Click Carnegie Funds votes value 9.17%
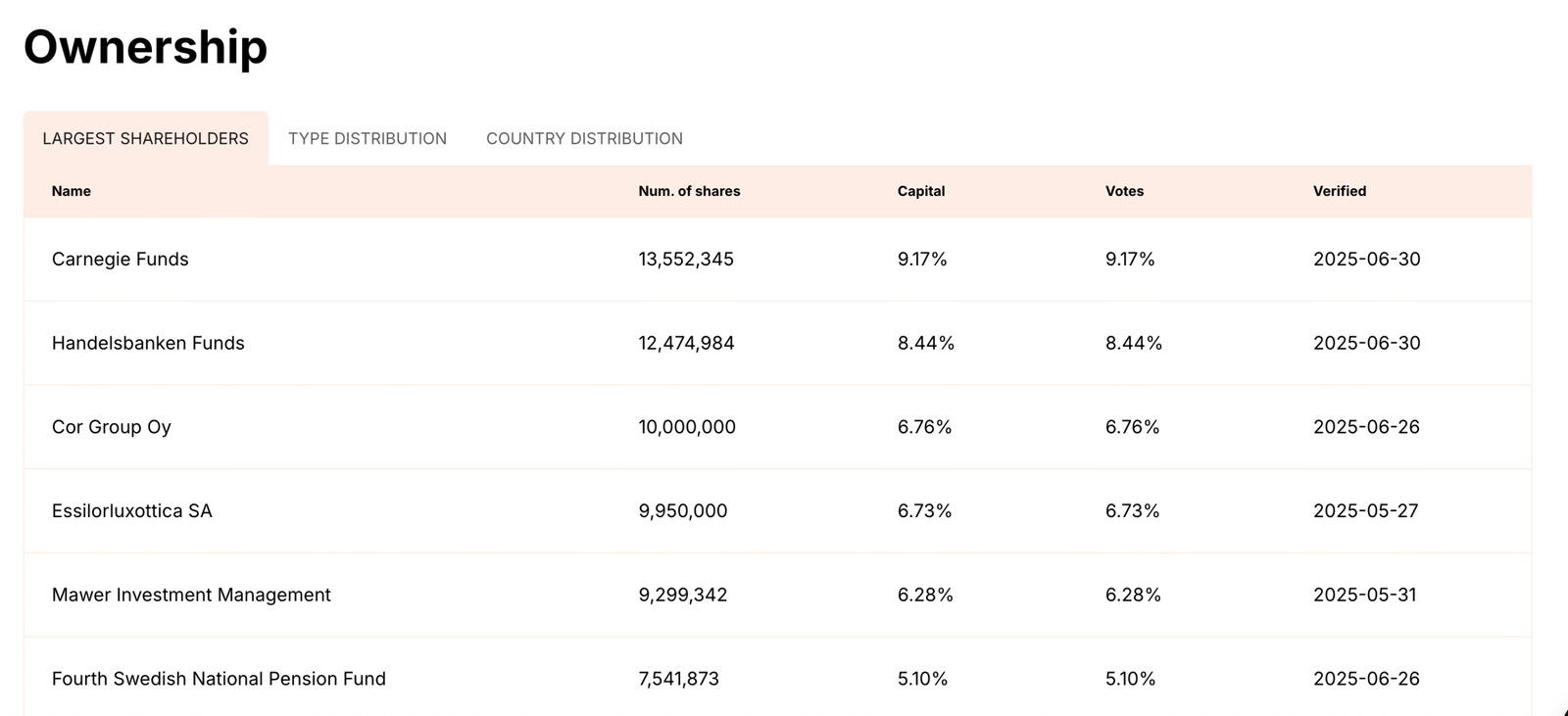Screen dimensions: 1568x716 [1130, 259]
